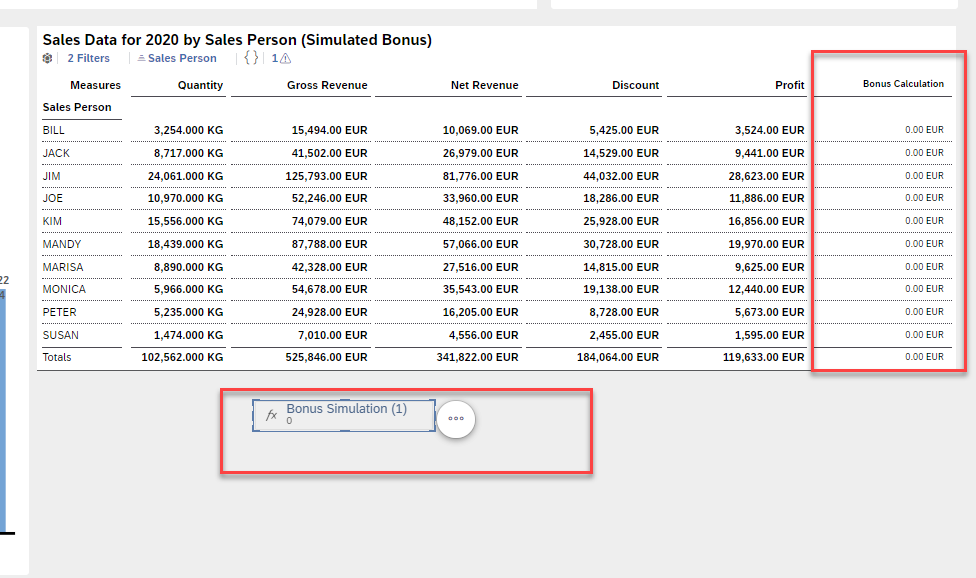Screen dimensions: 976x578
Task: Click the Sales Person dimension header cell
Action: pos(77,107)
